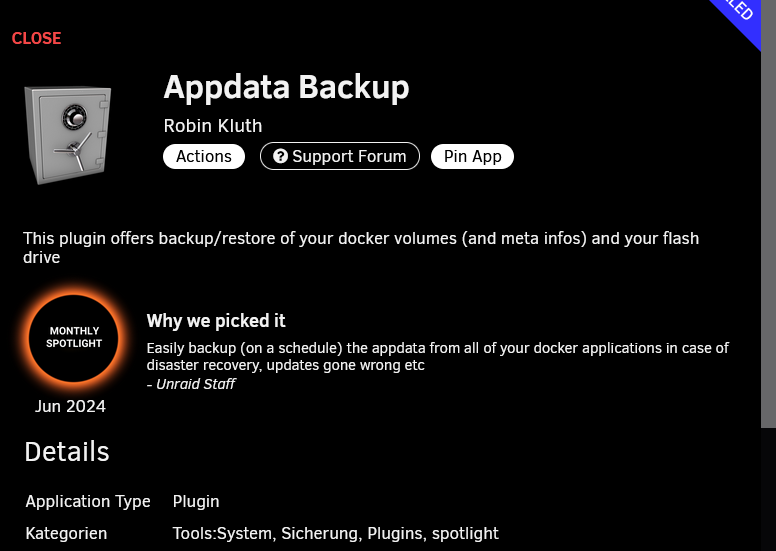Open the Actions menu

click(204, 156)
